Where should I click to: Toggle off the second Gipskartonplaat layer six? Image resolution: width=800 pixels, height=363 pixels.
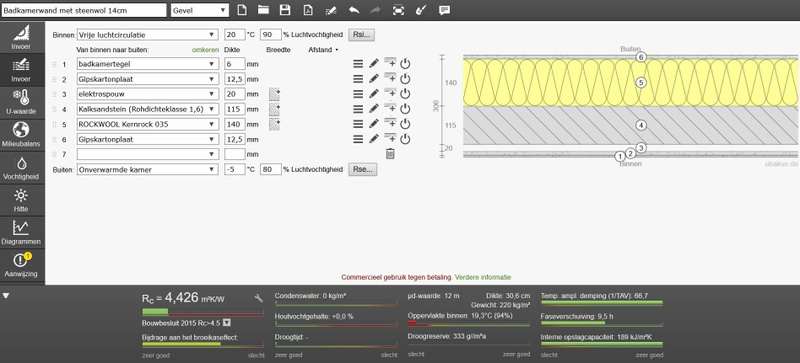[x=405, y=139]
